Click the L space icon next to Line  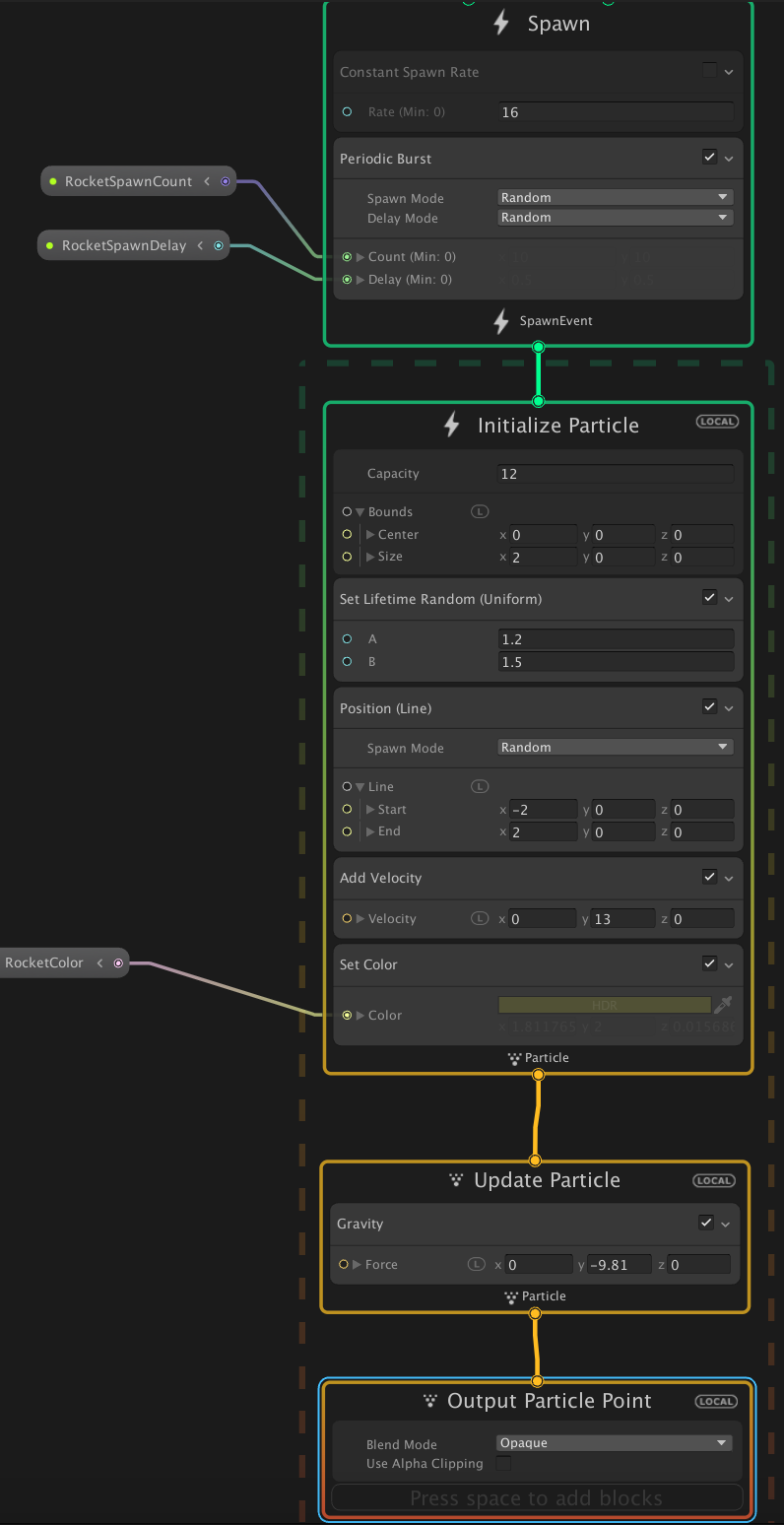480,786
